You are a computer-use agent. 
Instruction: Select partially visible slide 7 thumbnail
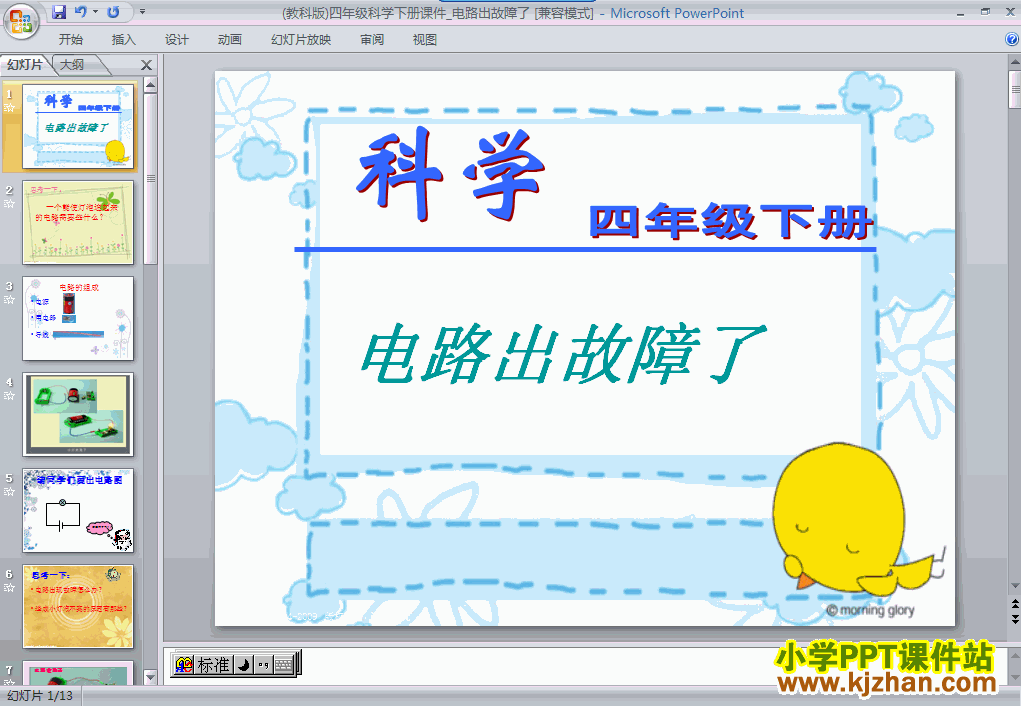pyautogui.click(x=78, y=673)
